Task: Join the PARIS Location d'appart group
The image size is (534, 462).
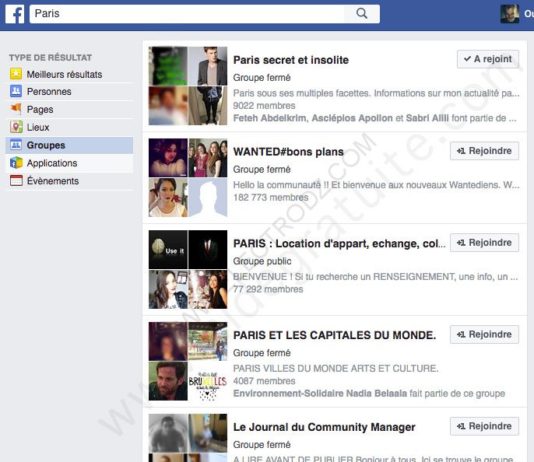Action: pos(484,243)
